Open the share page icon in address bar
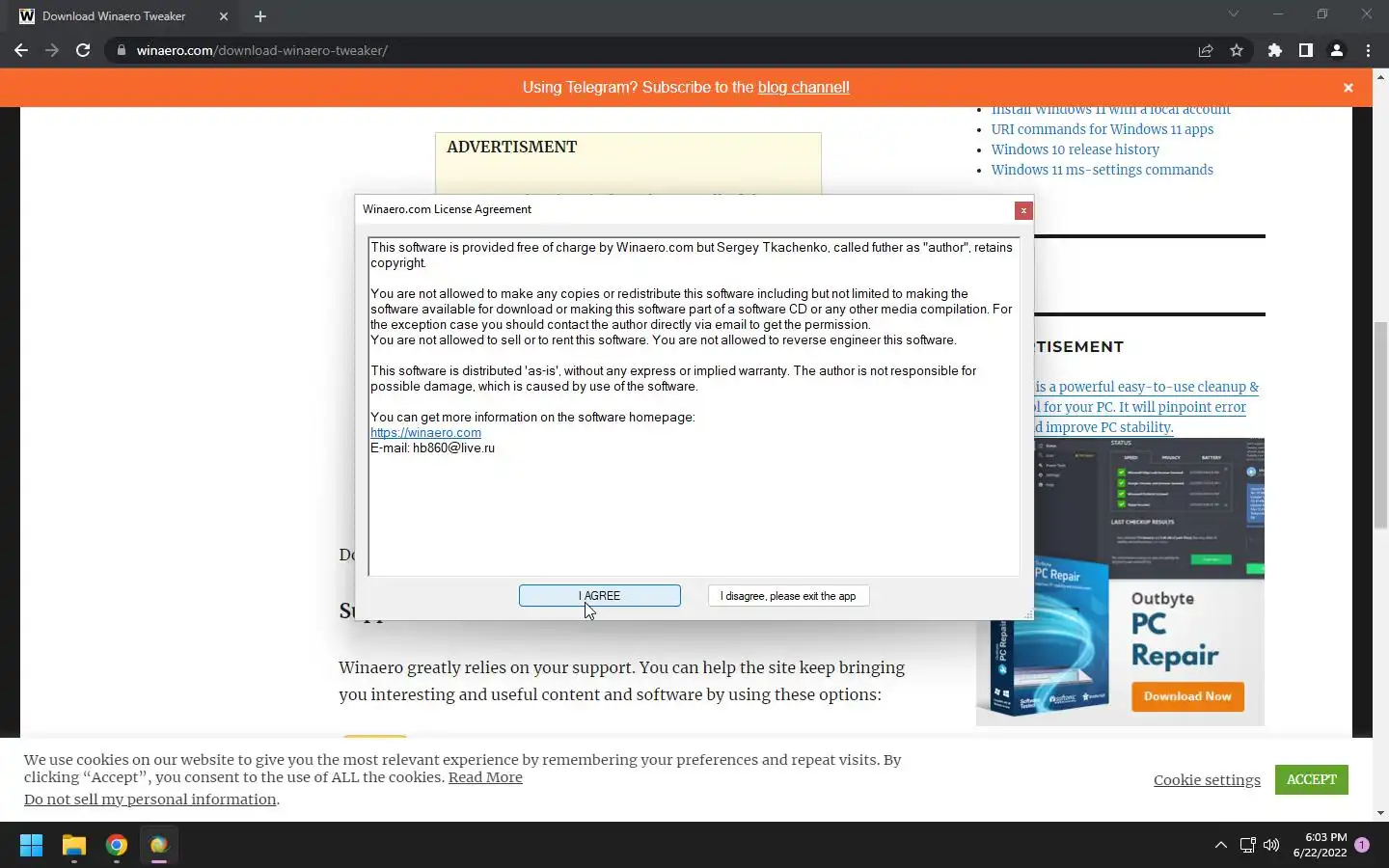This screenshot has height=868, width=1389. (1206, 50)
